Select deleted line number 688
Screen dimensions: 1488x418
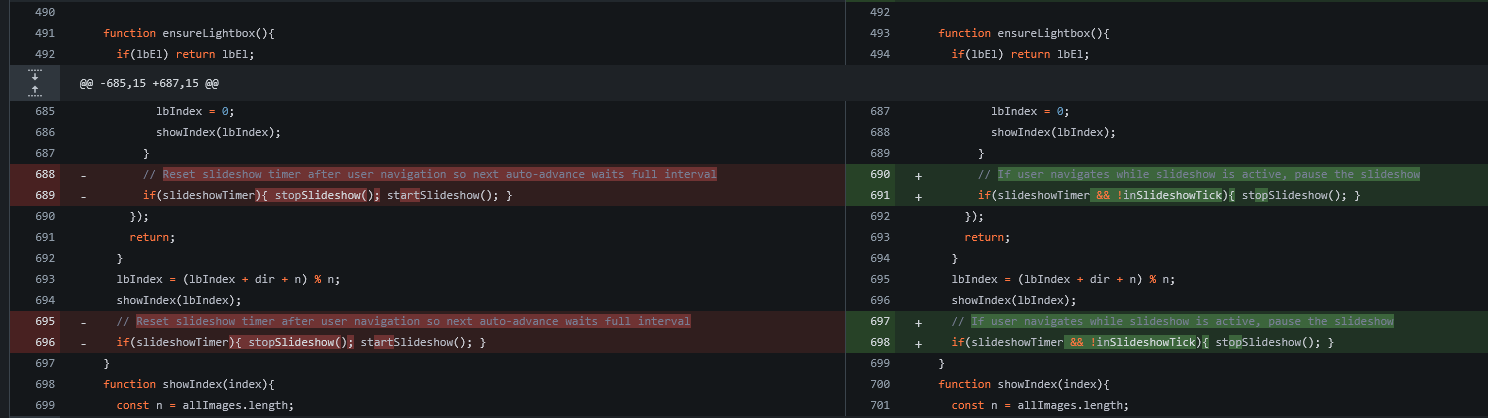point(44,174)
